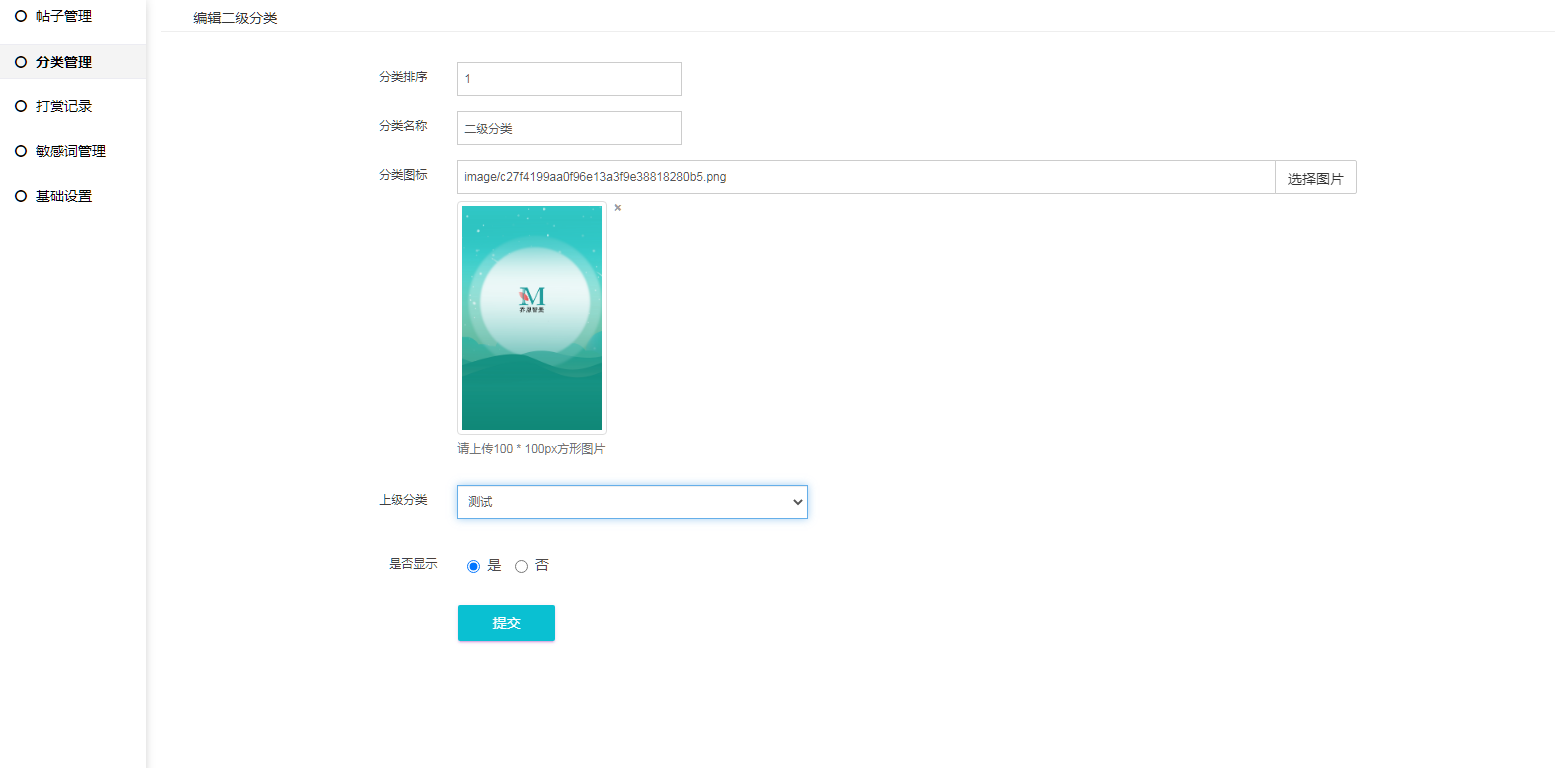Click the circle icon beside 帖子管理
The image size is (1555, 768).
coord(21,16)
